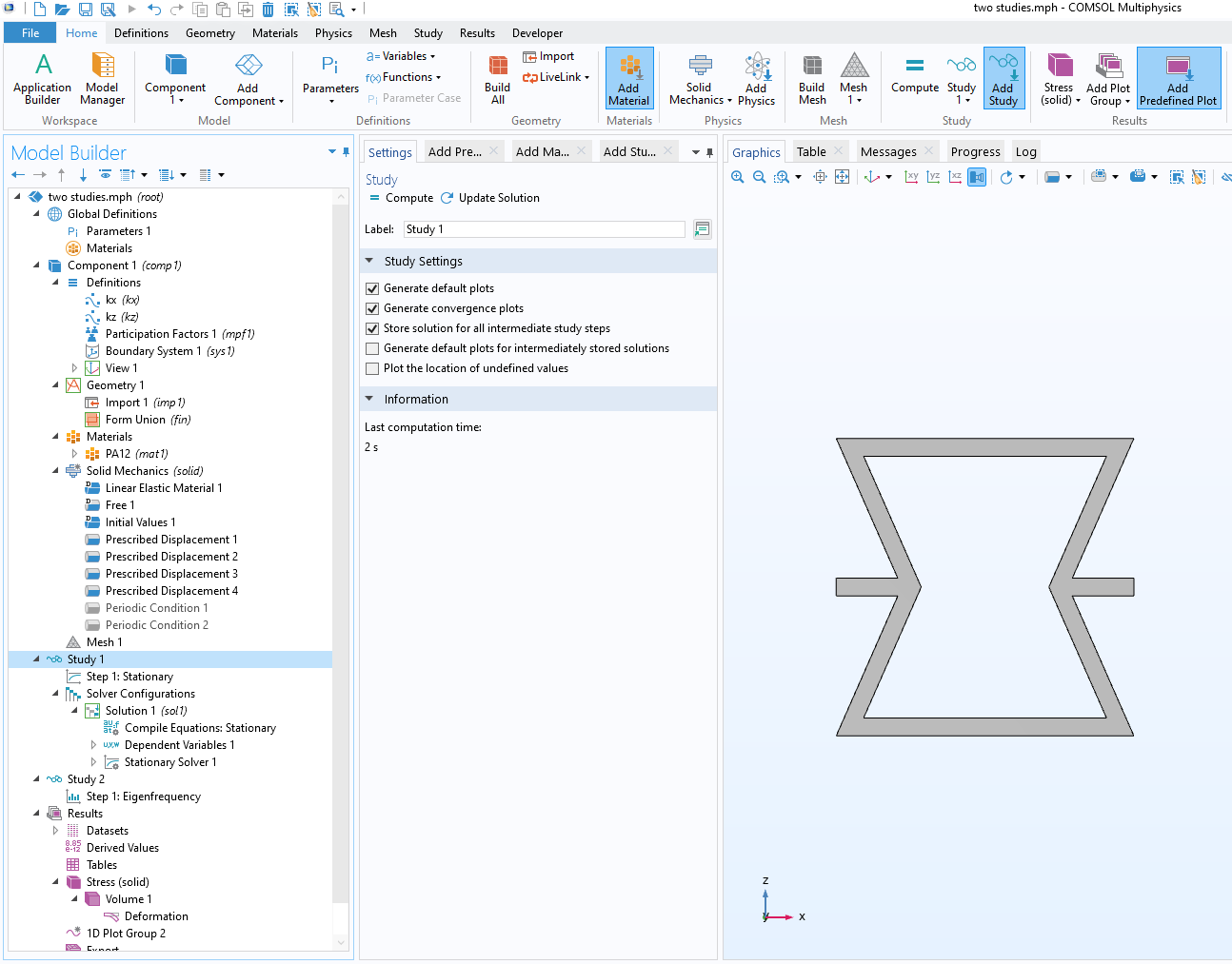
Task: Click the Study Label input field
Action: click(543, 229)
